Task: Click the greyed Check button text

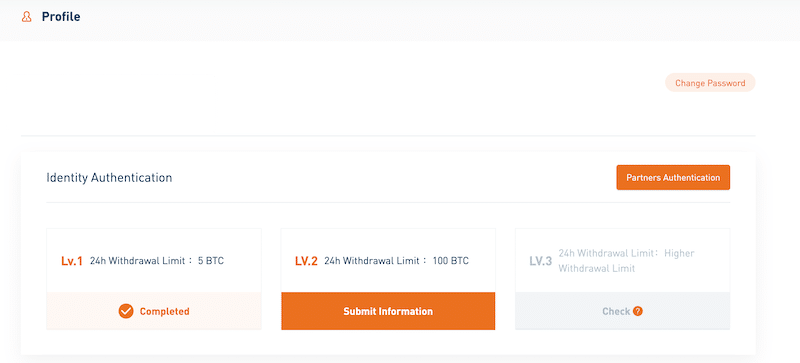Action: click(616, 311)
